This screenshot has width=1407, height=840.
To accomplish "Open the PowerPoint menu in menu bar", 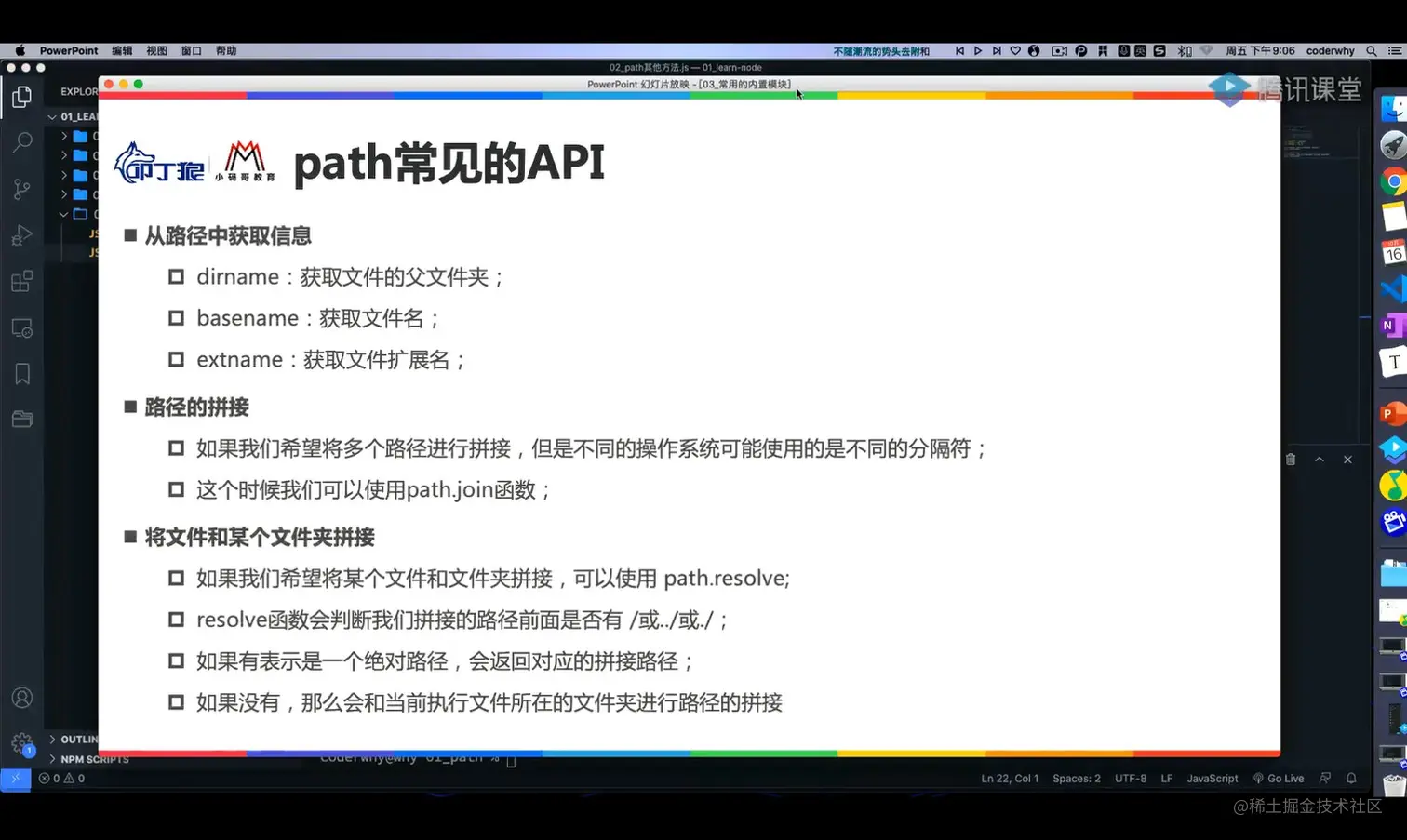I will coord(69,51).
